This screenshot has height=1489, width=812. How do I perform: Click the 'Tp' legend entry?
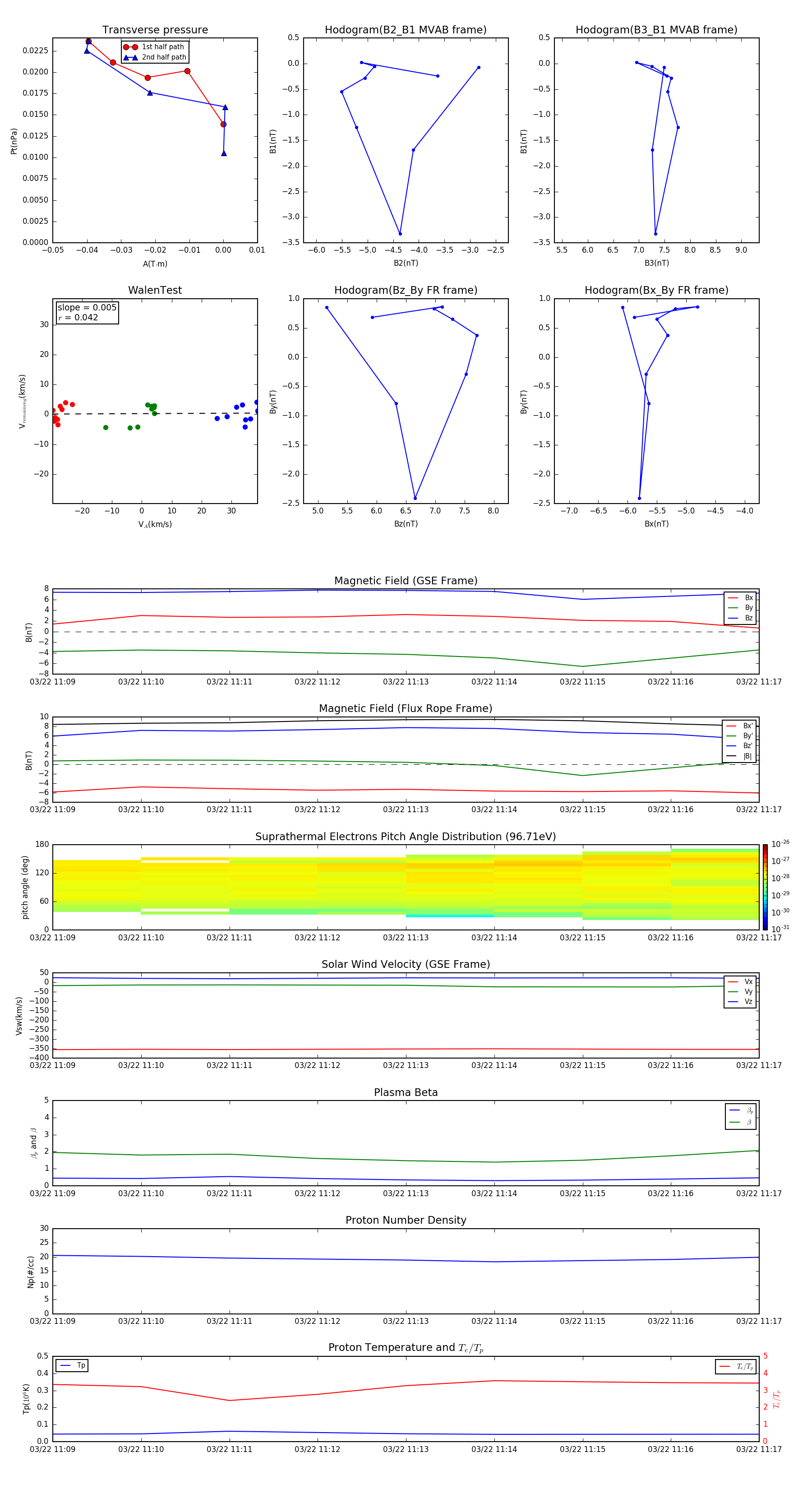72,1365
